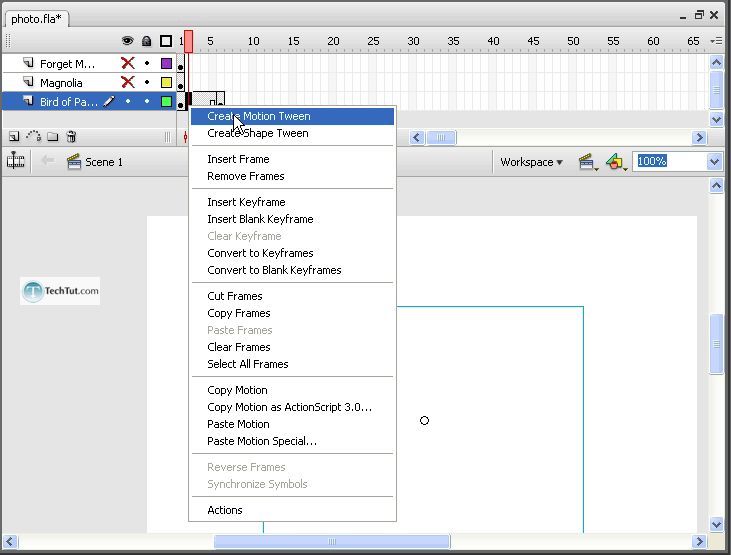Click the pencil icon on the Bird of Pa... layer
The height and width of the screenshot is (555, 731).
[x=109, y=101]
